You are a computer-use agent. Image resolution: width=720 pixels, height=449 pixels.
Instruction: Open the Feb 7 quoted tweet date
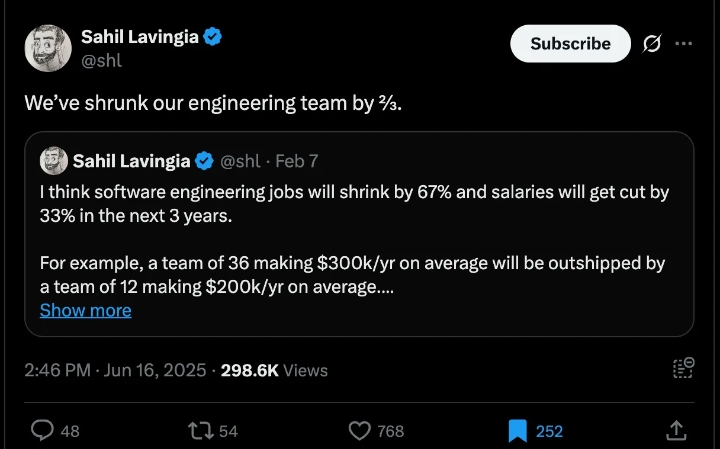click(x=296, y=161)
